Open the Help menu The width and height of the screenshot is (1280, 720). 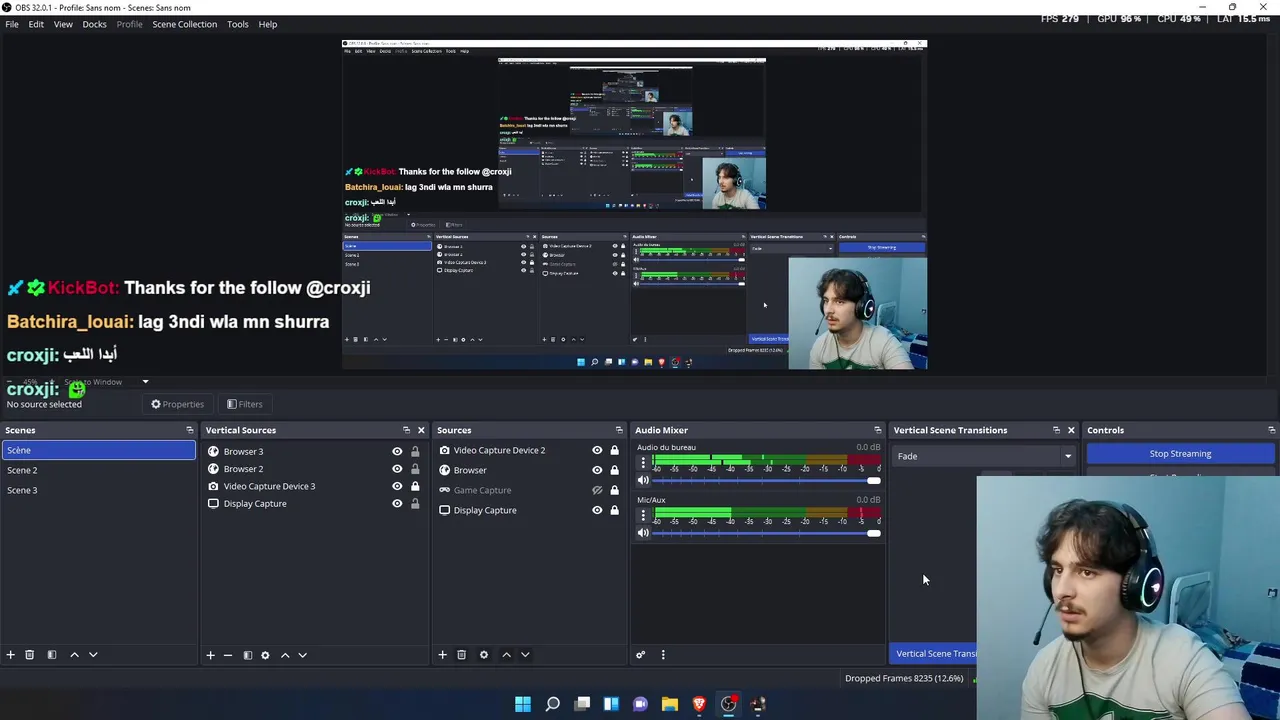click(268, 24)
